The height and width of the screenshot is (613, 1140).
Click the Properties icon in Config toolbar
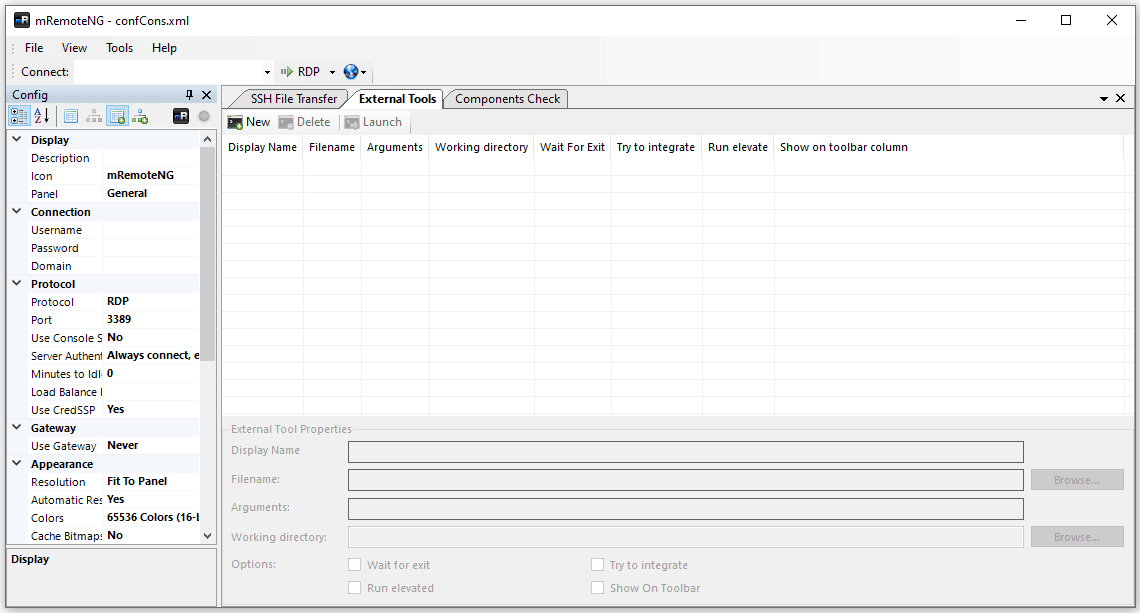pyautogui.click(x=71, y=116)
